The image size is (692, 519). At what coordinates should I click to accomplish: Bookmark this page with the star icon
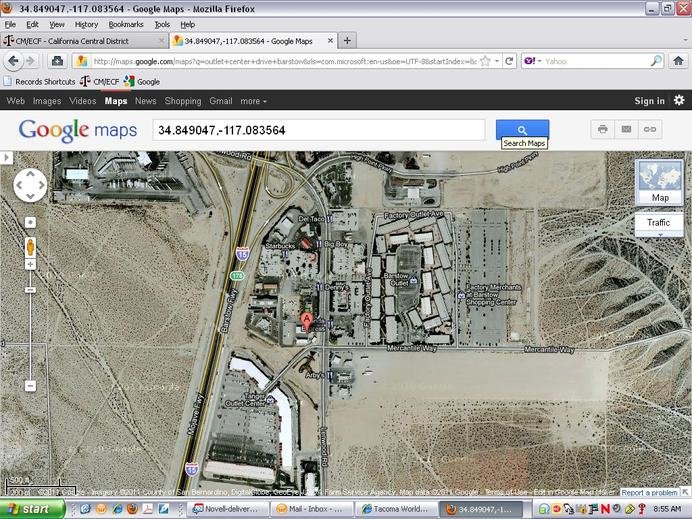coord(485,61)
